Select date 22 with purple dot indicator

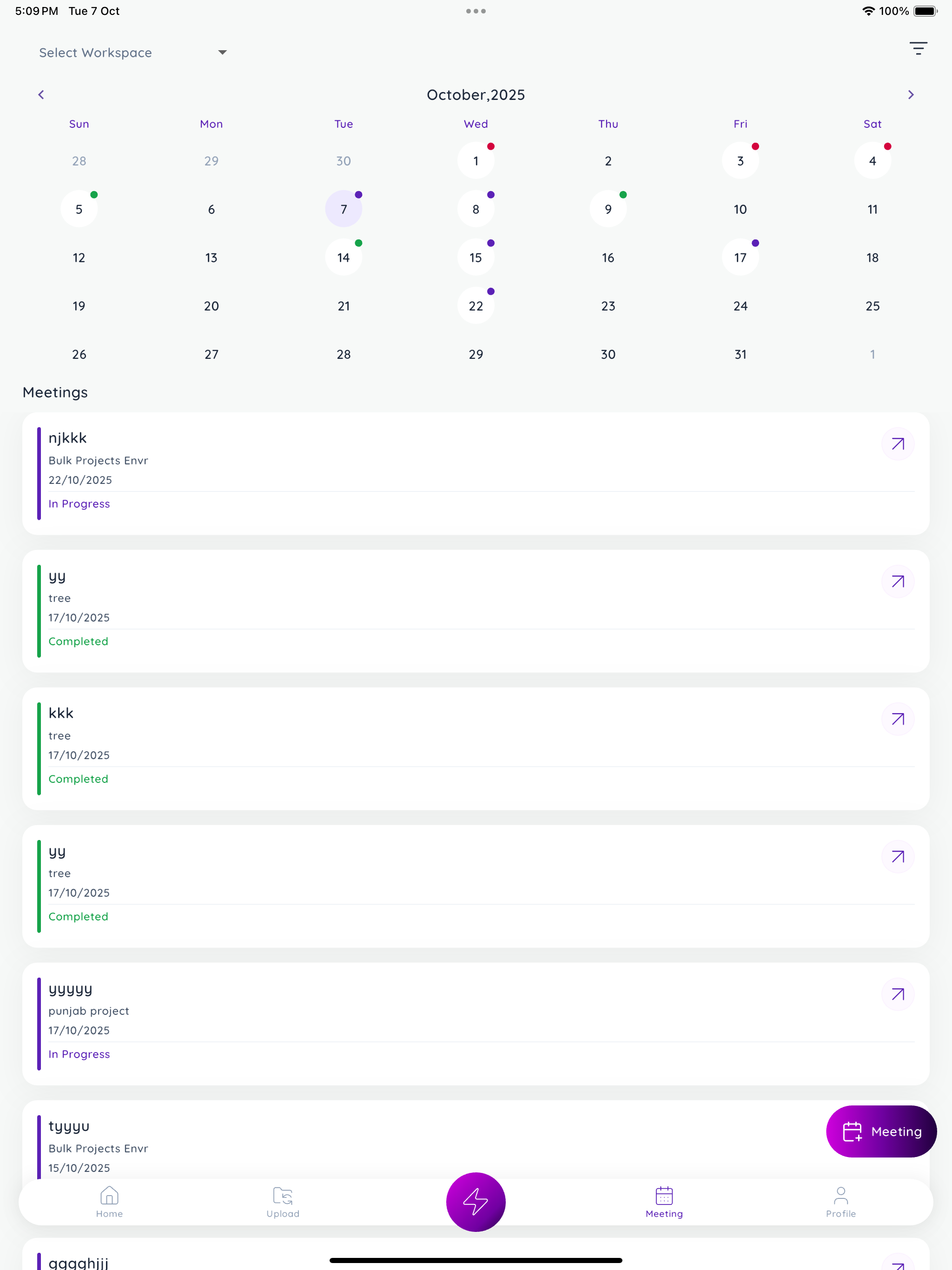pos(476,305)
